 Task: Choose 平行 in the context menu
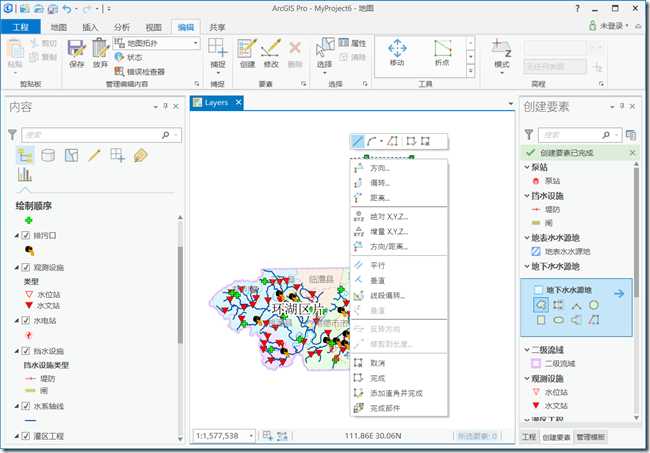[399, 265]
